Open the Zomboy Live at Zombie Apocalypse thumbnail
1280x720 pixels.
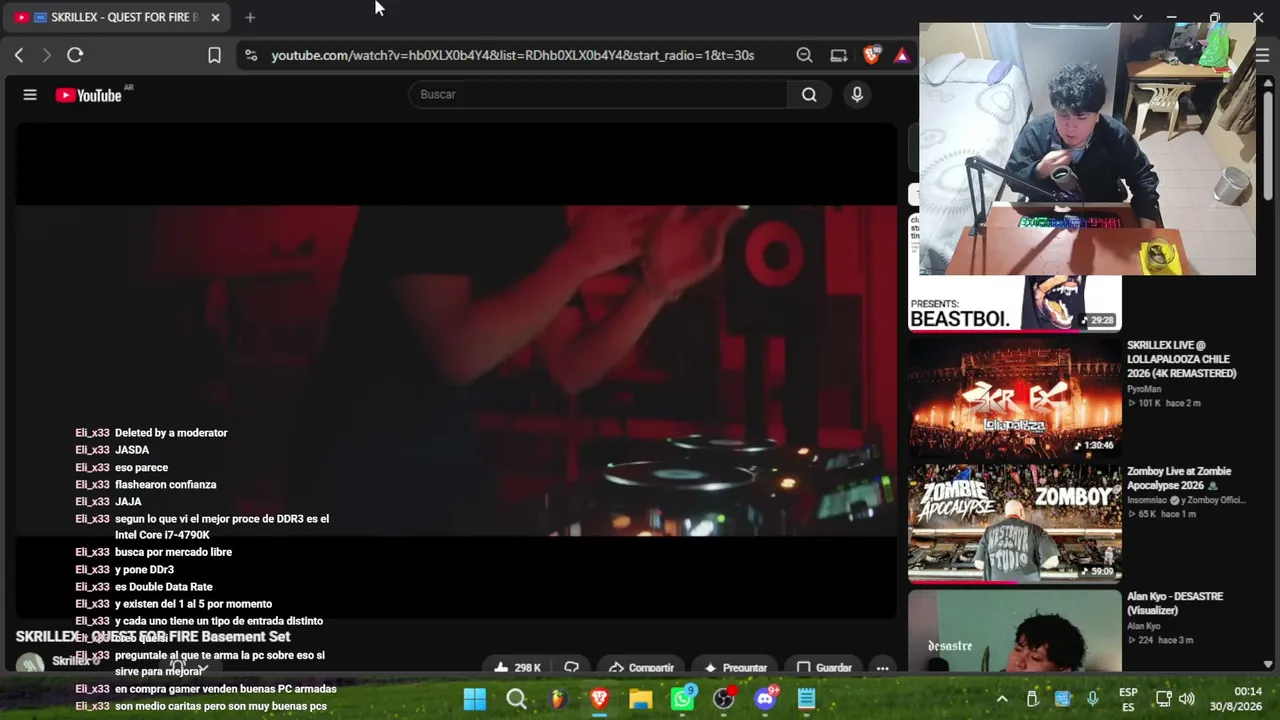click(x=1015, y=523)
